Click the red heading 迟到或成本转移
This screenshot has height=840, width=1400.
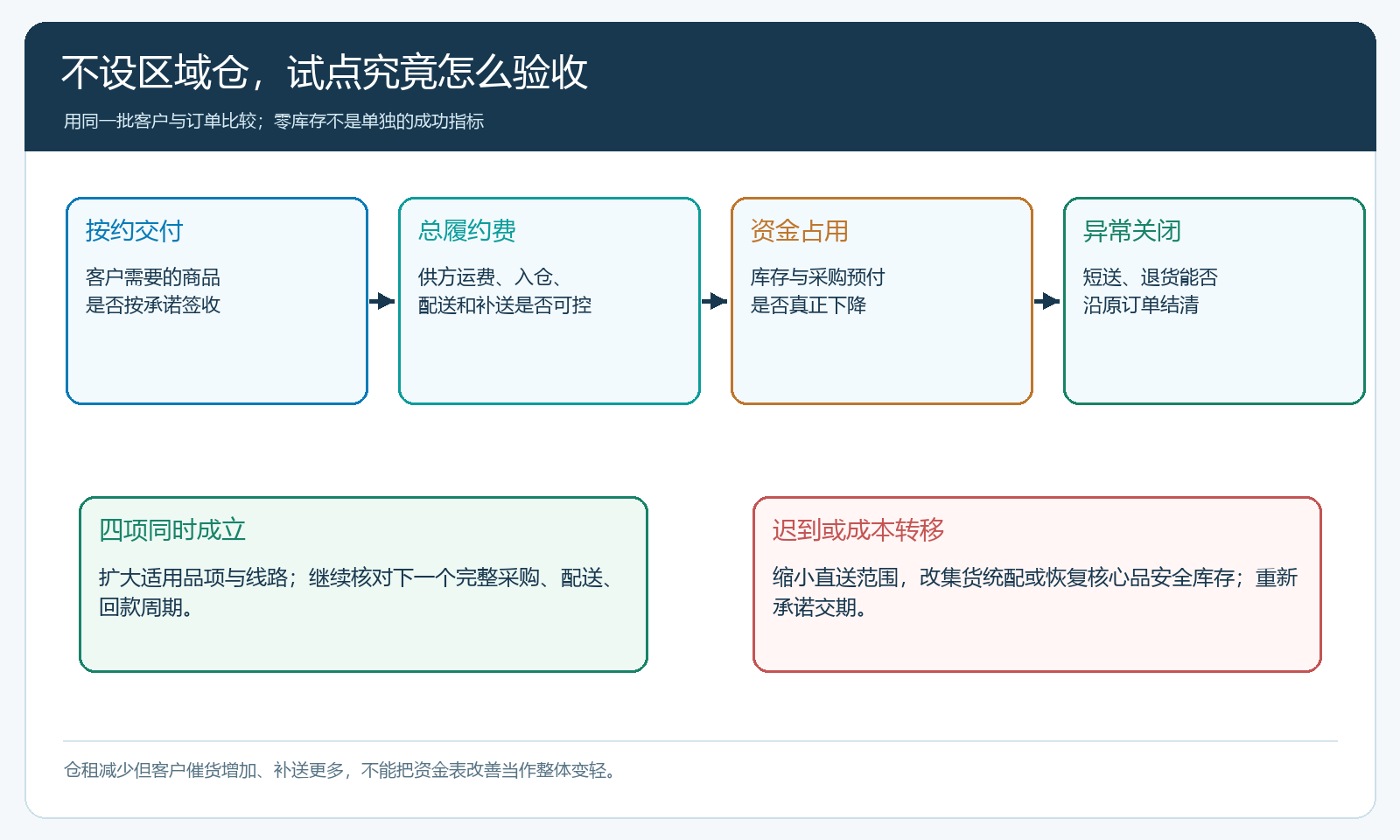tap(858, 530)
